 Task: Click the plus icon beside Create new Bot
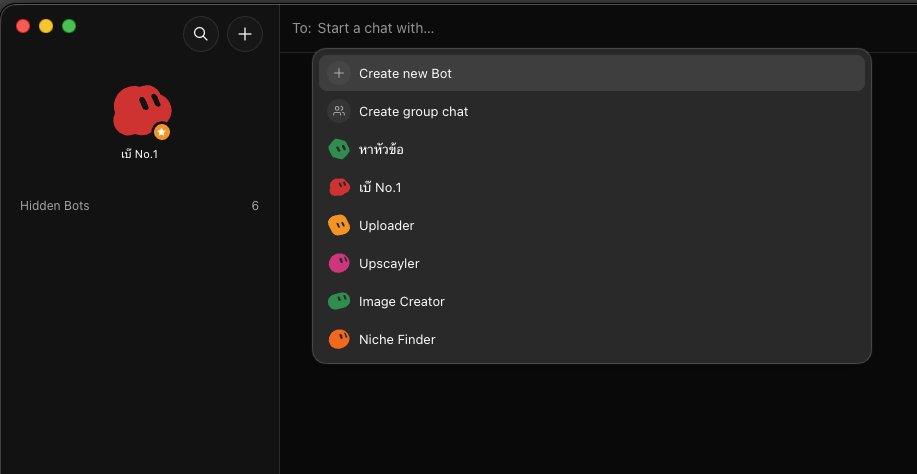pos(339,73)
